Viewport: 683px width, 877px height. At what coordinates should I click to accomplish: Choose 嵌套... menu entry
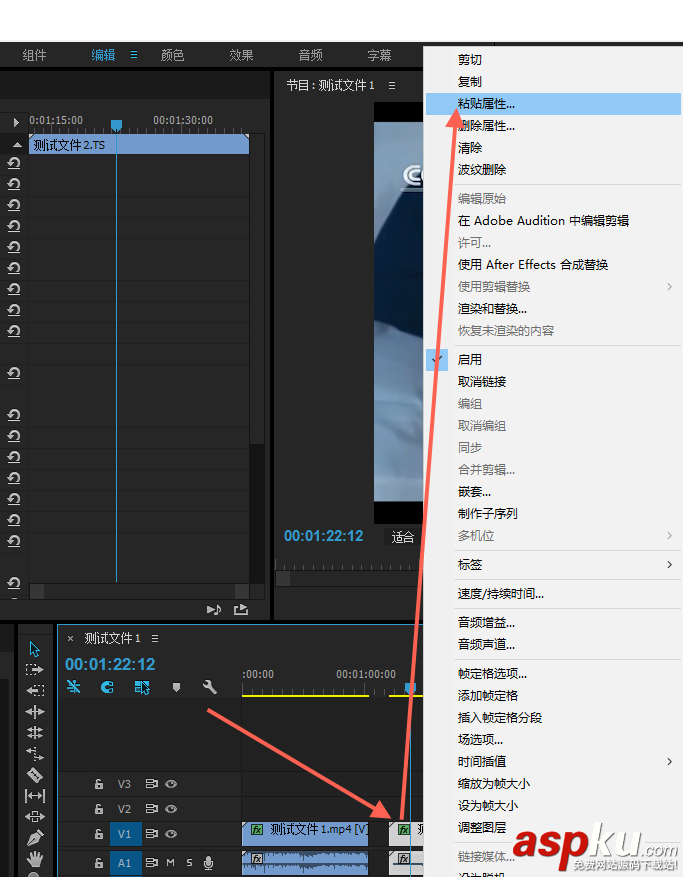pyautogui.click(x=553, y=492)
